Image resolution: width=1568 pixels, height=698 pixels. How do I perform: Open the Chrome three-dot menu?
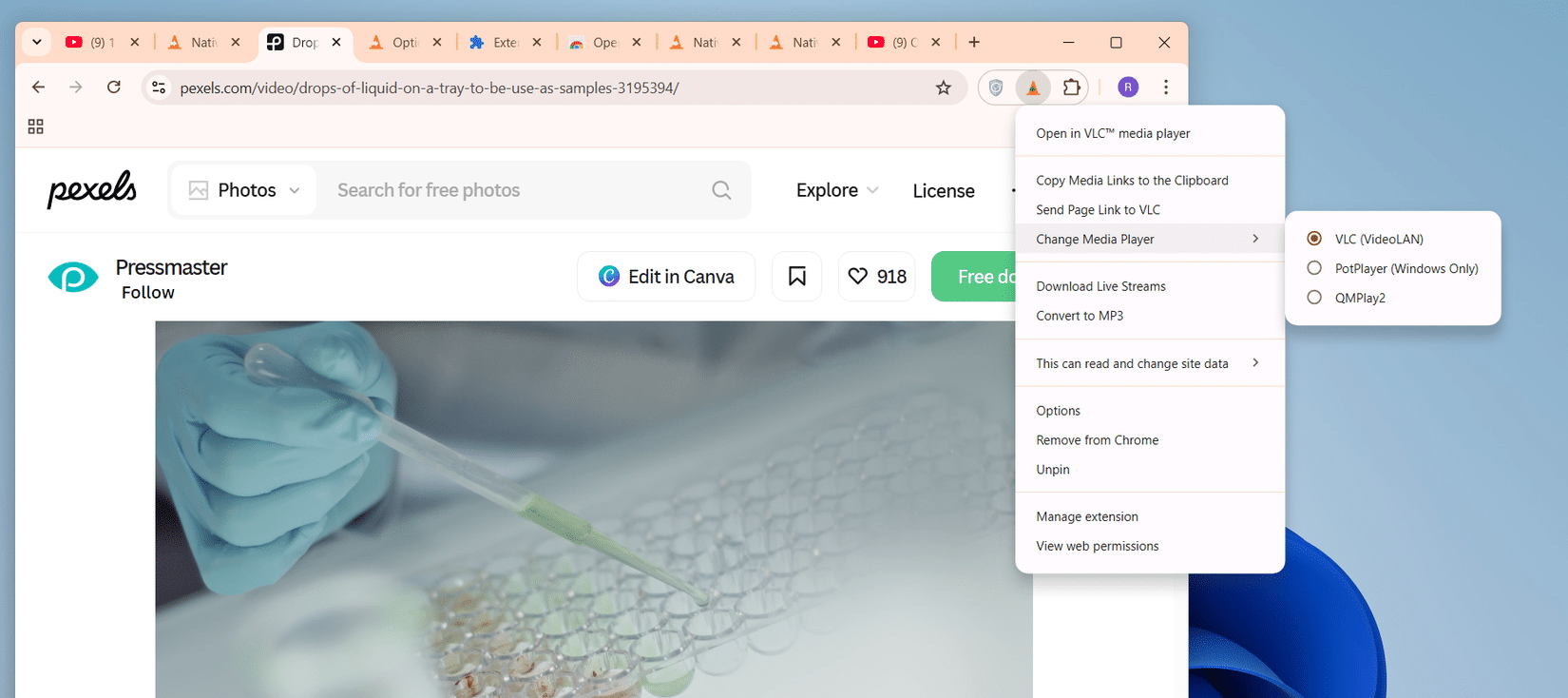coord(1166,87)
